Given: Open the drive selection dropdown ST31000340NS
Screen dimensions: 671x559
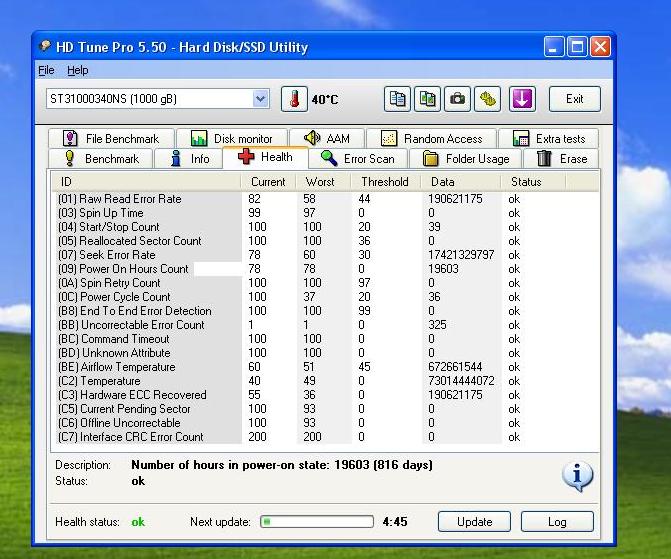Looking at the screenshot, I should [x=157, y=99].
